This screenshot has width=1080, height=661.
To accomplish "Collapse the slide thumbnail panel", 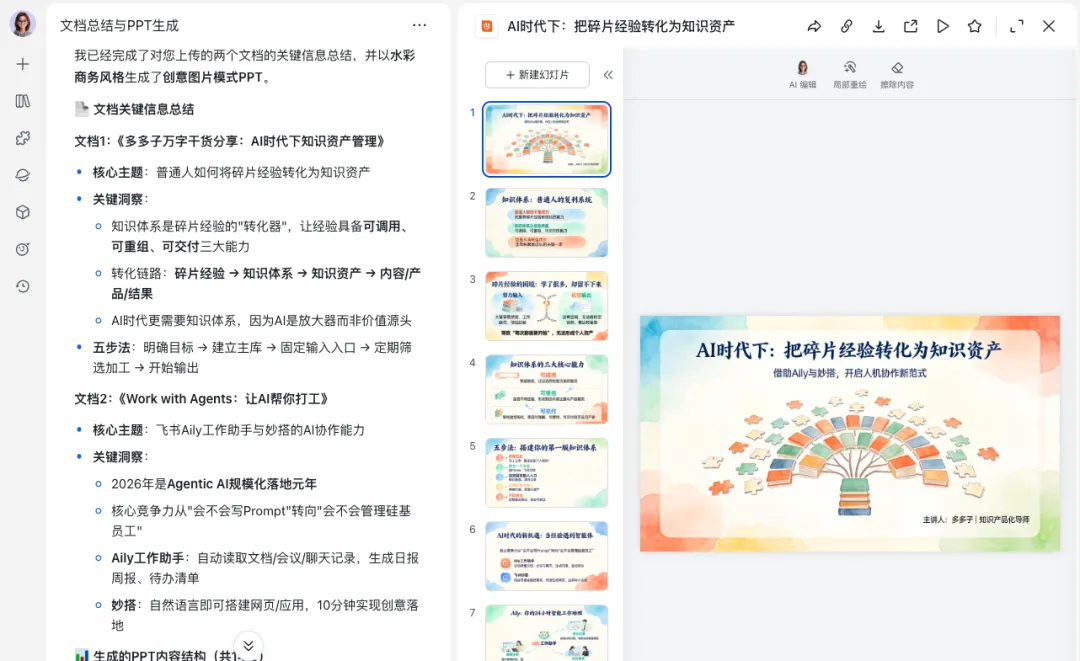I will point(608,75).
